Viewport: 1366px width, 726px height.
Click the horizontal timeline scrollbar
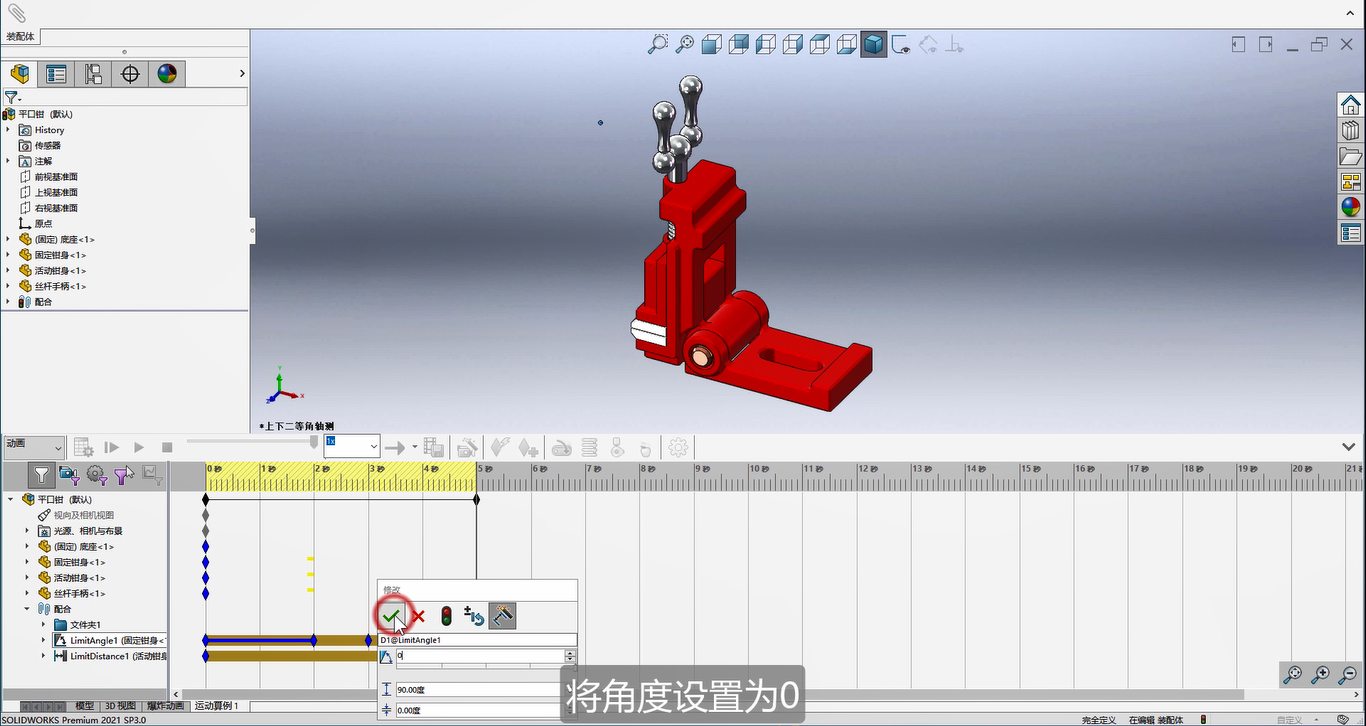coord(712,694)
